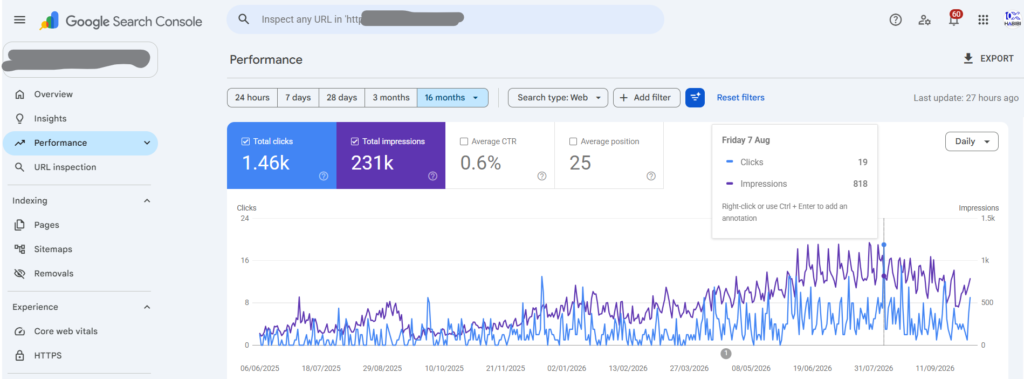The width and height of the screenshot is (1024, 379).
Task: Click the Removals crossed-eye icon
Action: click(x=20, y=273)
